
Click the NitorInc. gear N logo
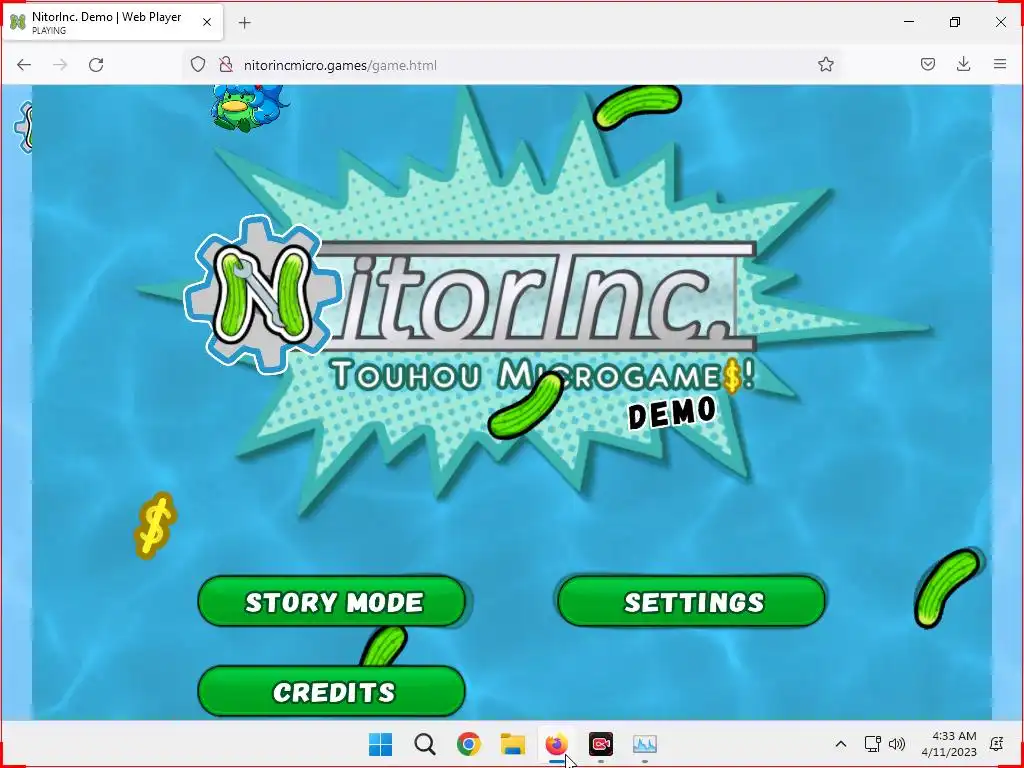(x=263, y=294)
